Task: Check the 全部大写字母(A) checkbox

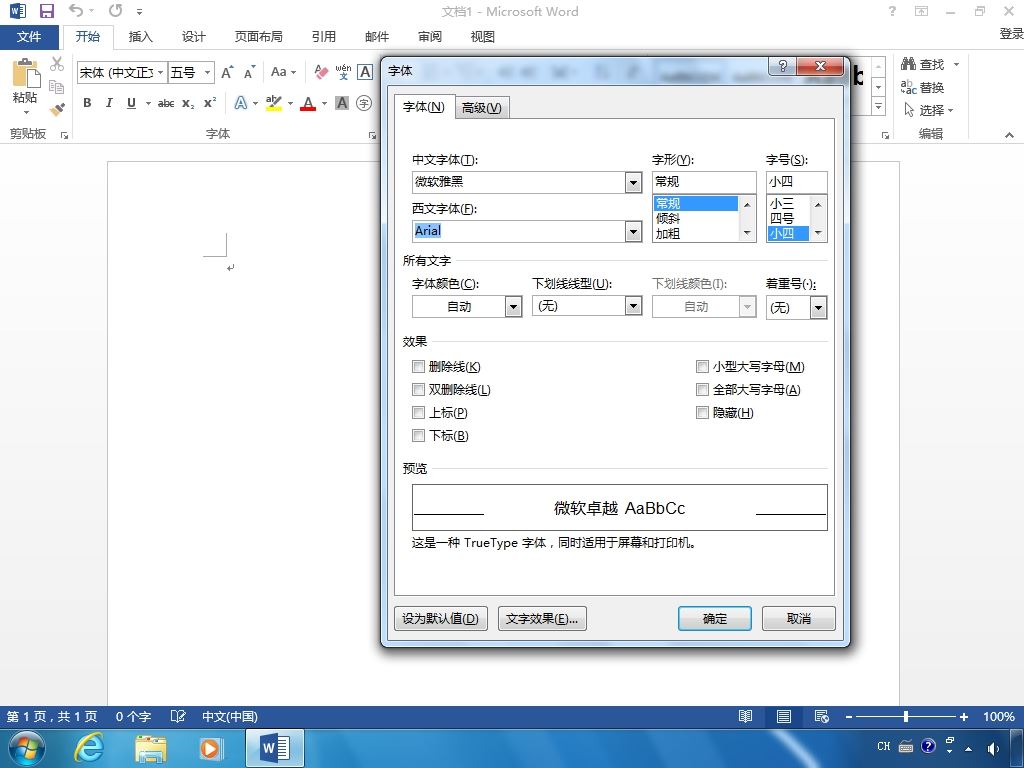Action: 702,389
